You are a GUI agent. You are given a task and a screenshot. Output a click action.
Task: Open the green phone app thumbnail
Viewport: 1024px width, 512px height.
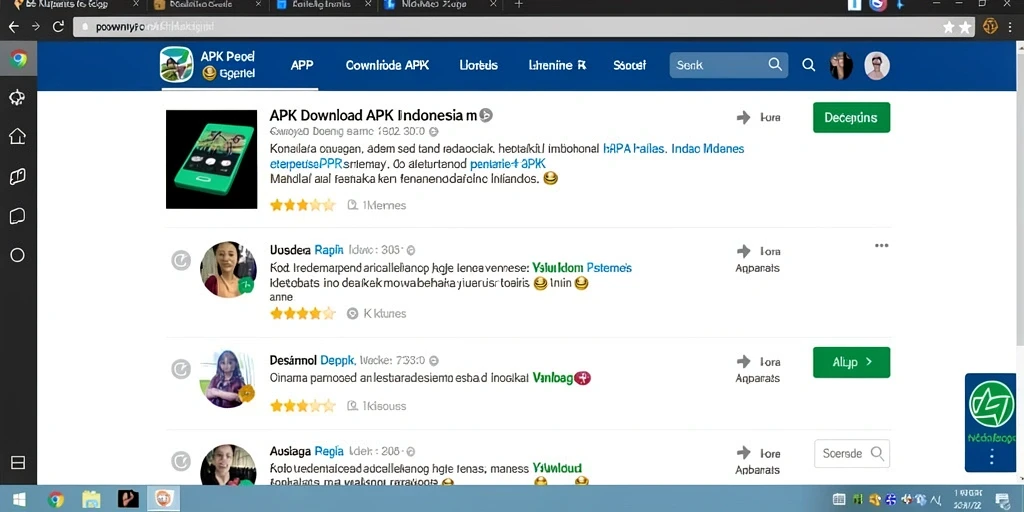tap(212, 159)
